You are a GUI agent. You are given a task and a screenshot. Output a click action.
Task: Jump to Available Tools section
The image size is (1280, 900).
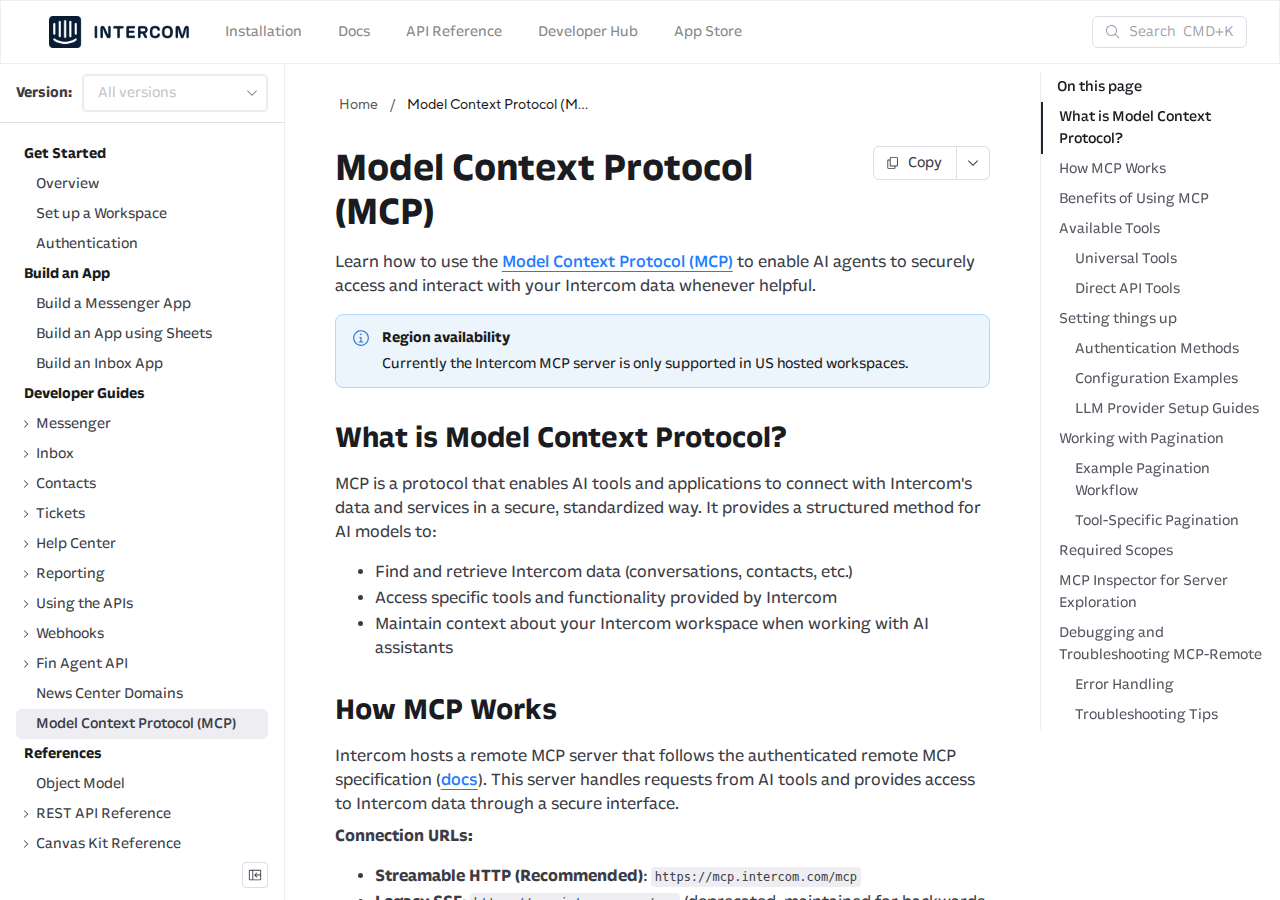point(1109,228)
